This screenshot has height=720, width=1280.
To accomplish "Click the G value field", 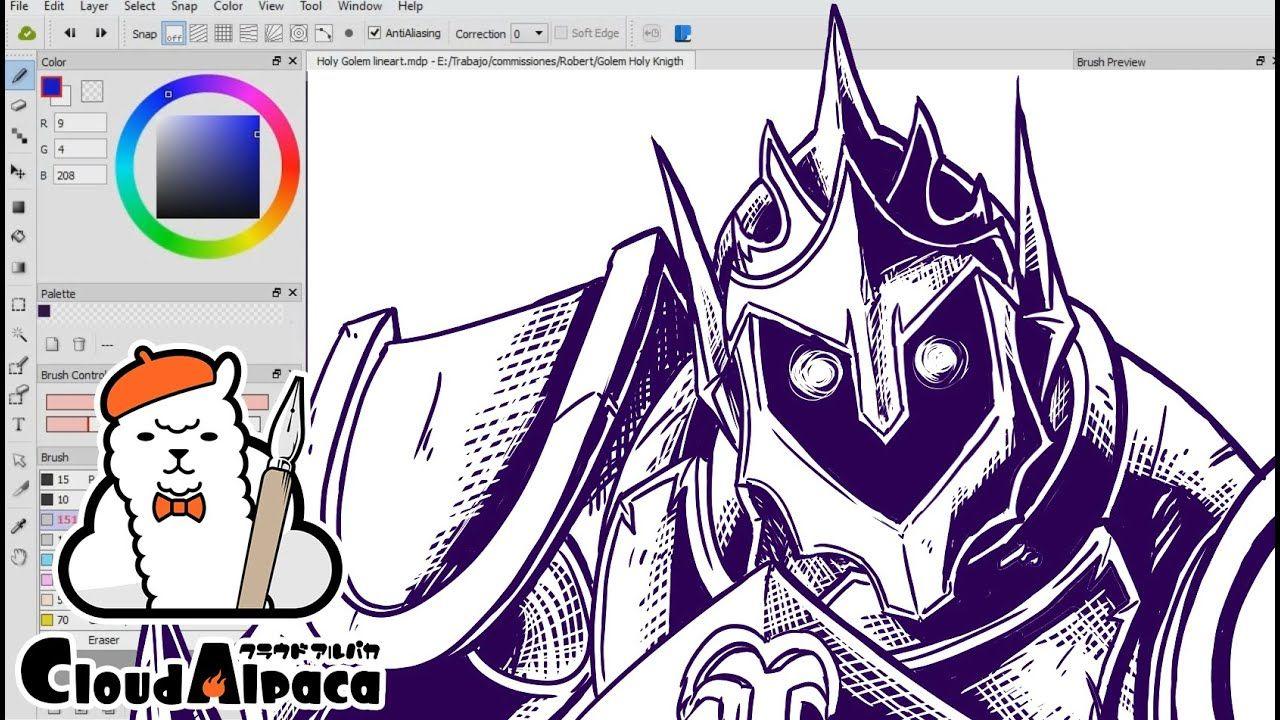I will tap(80, 149).
